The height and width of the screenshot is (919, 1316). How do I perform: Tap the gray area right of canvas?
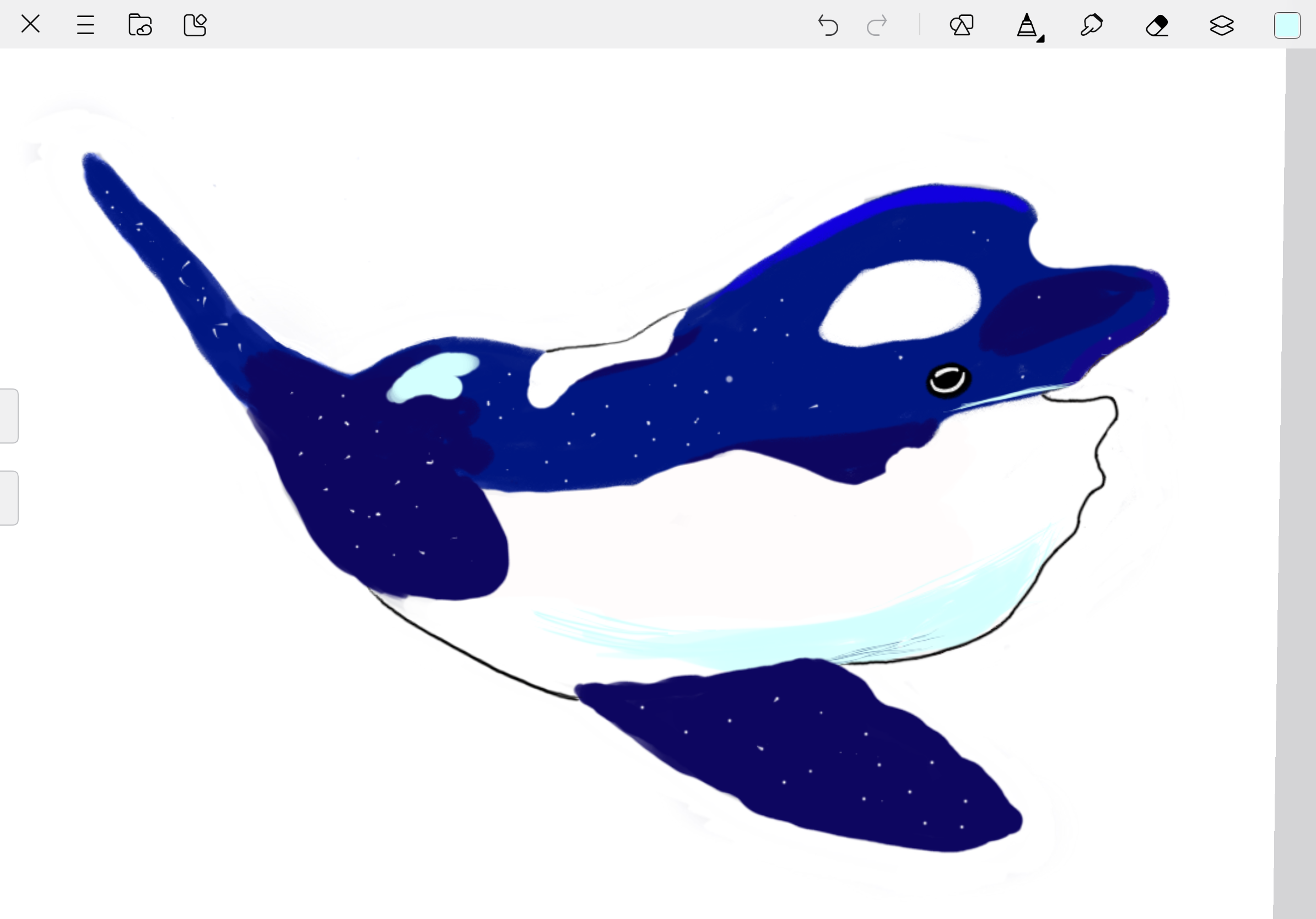pos(1298,458)
